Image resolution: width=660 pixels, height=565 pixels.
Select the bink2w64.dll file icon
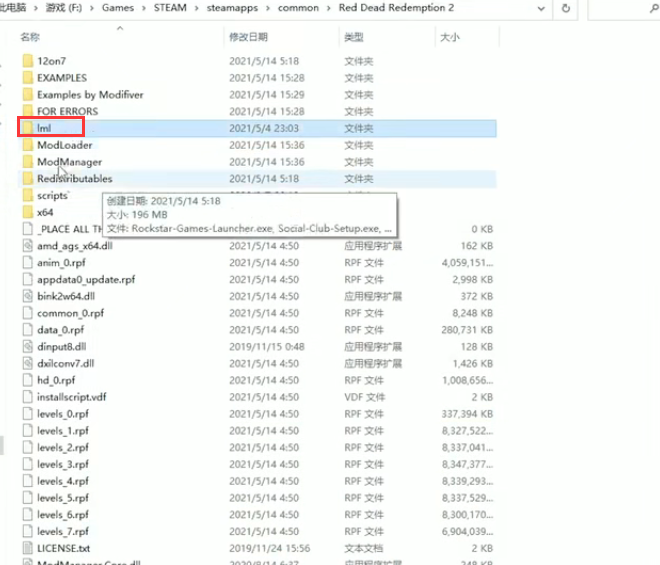(28, 296)
